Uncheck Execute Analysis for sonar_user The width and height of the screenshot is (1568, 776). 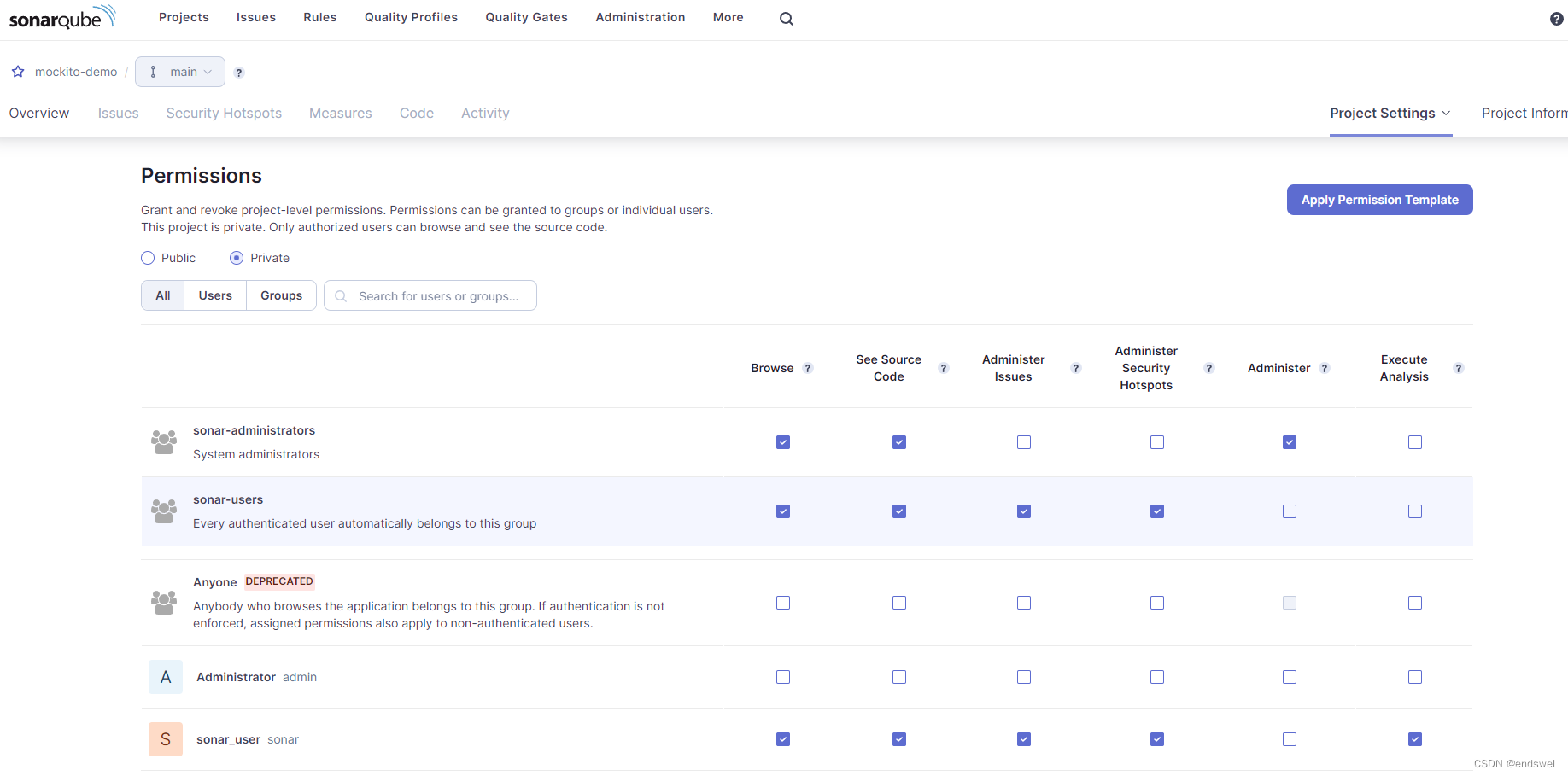(1415, 739)
